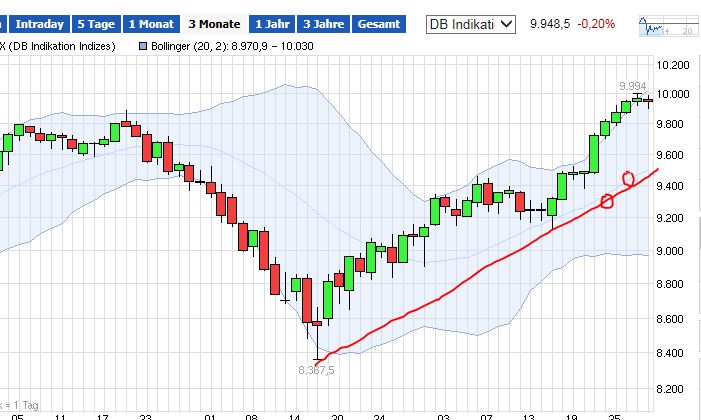Select the 3 Monate tab
The image size is (701, 420).
(214, 24)
